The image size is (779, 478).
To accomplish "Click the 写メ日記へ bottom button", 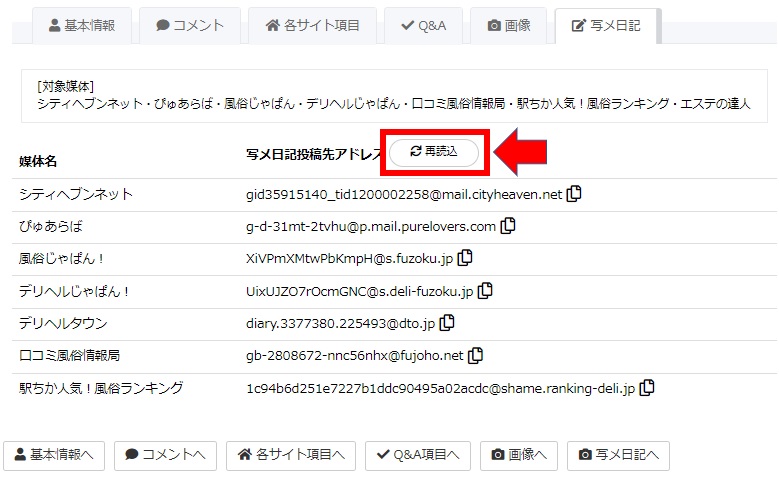I will (619, 455).
